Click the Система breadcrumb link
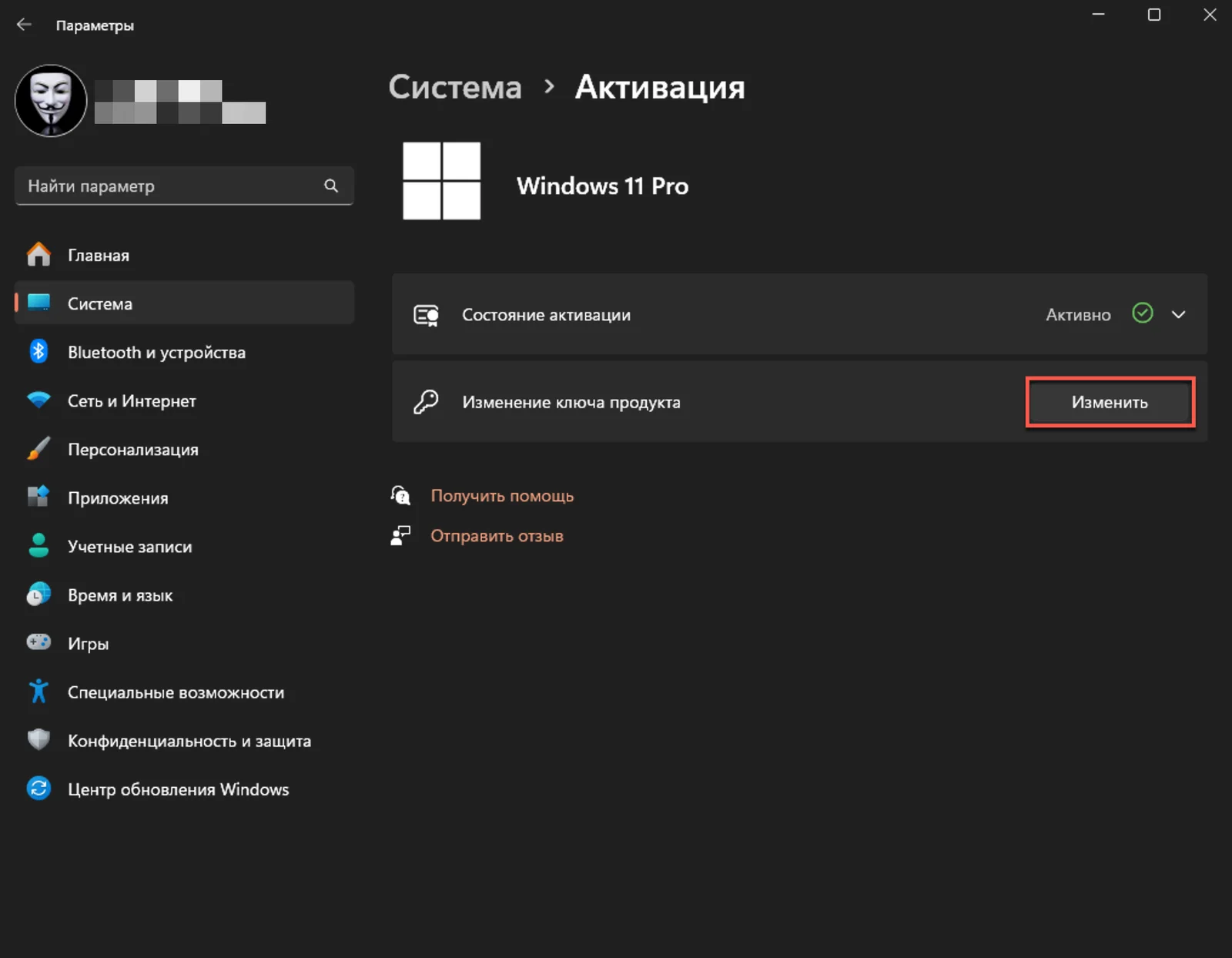Viewport: 1232px width, 958px height. (455, 87)
